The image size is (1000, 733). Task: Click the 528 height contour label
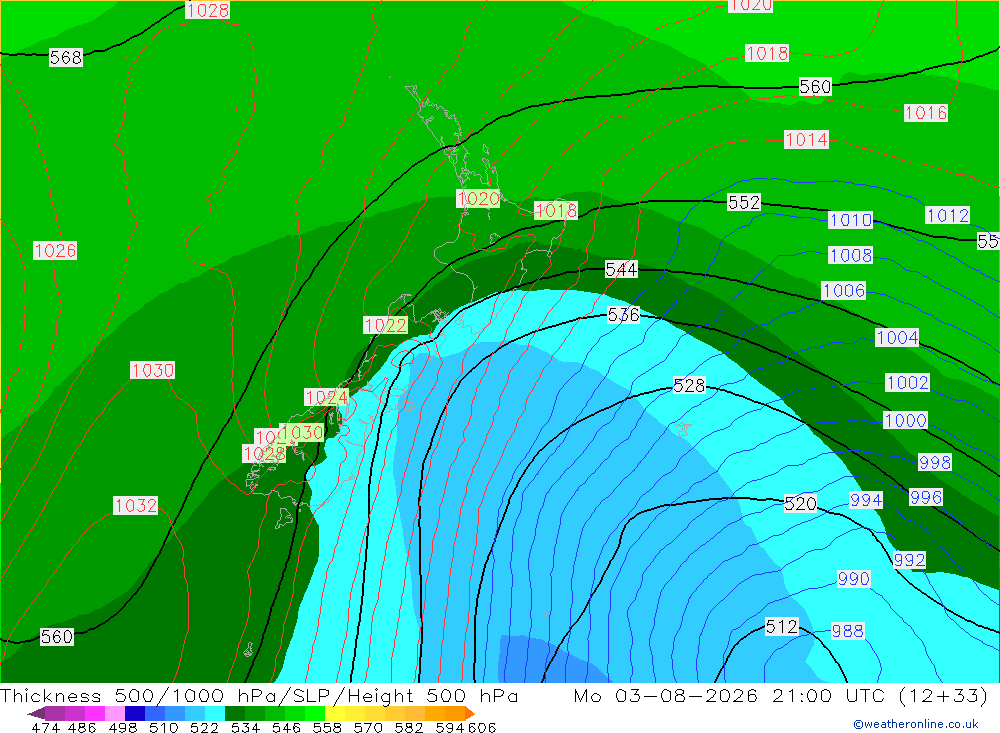(x=689, y=386)
